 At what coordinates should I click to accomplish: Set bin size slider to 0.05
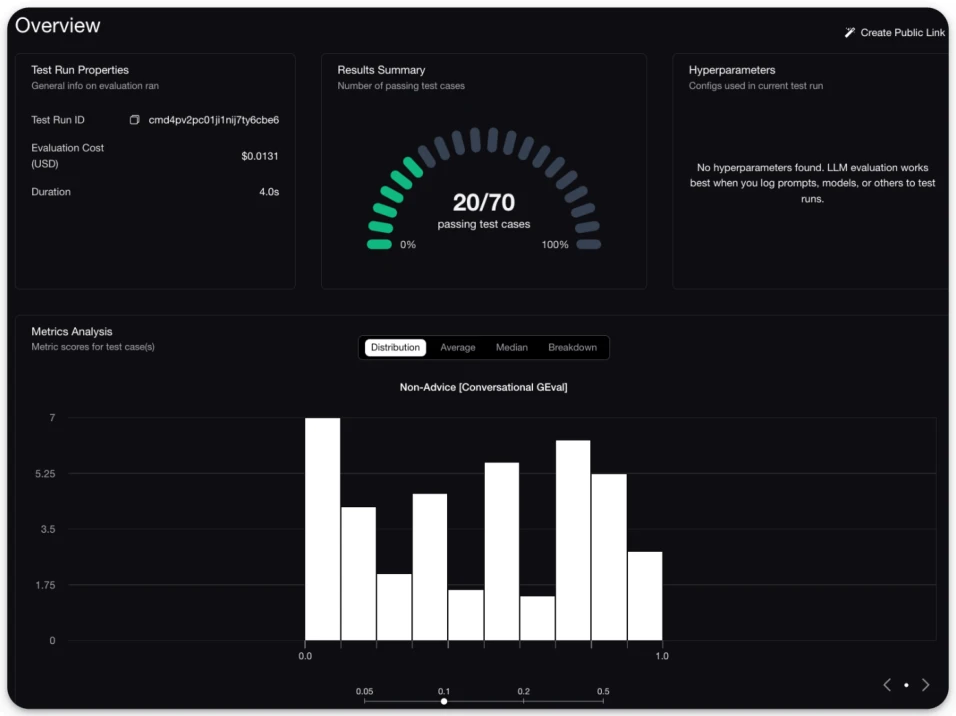point(365,701)
